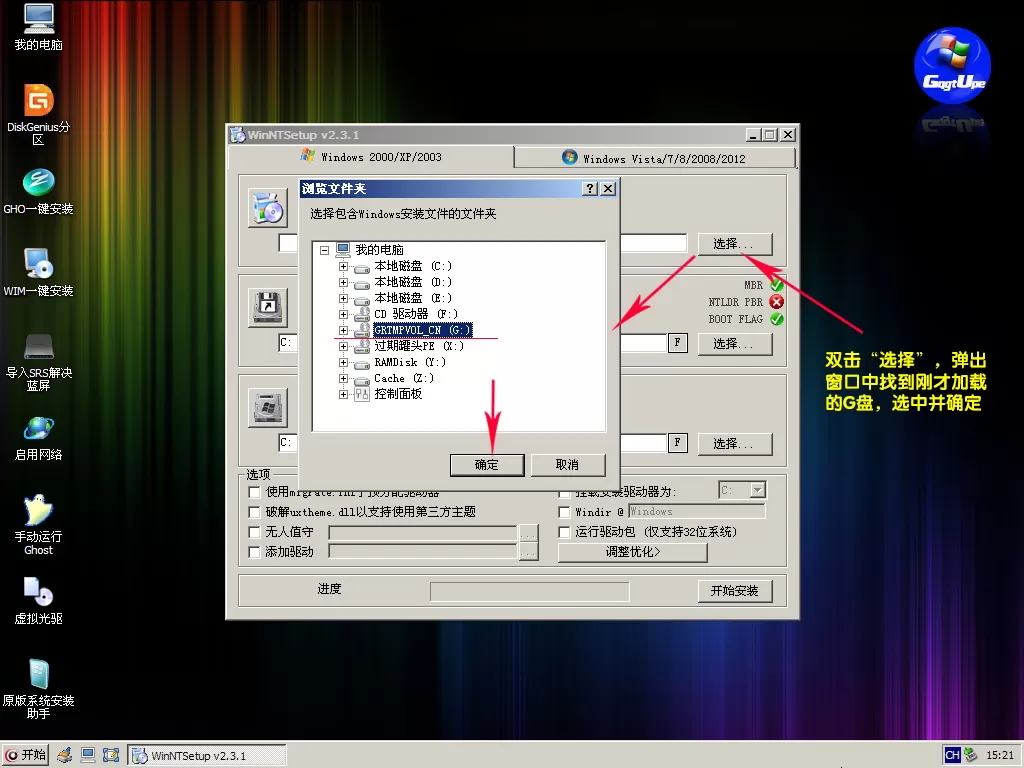
Task: Check the 添加驱动 add driver option
Action: [255, 552]
